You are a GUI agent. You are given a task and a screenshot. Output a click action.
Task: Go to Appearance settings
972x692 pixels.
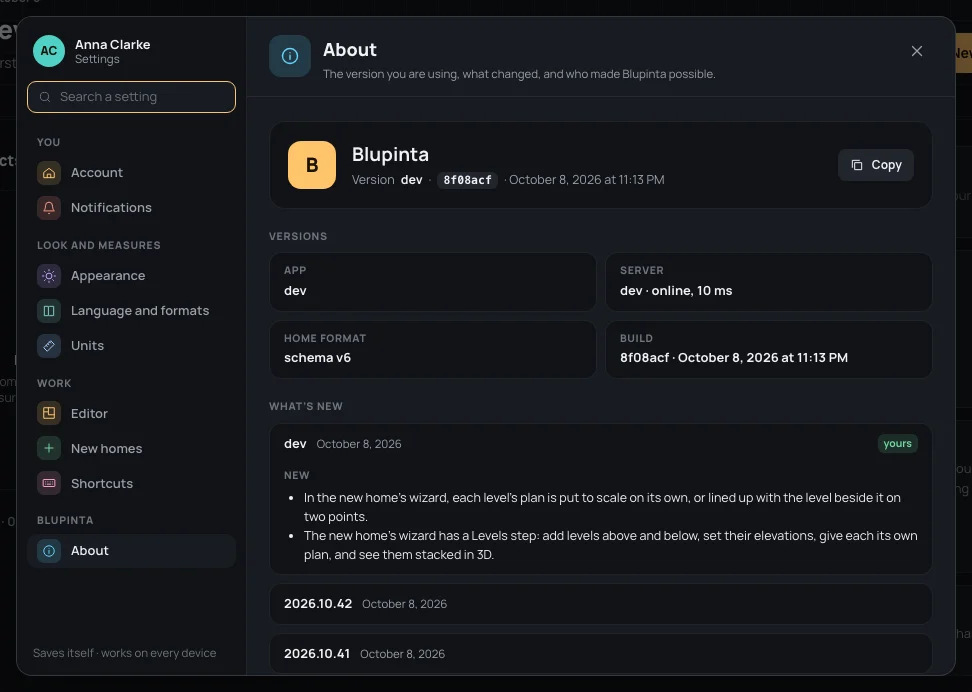click(x=131, y=276)
